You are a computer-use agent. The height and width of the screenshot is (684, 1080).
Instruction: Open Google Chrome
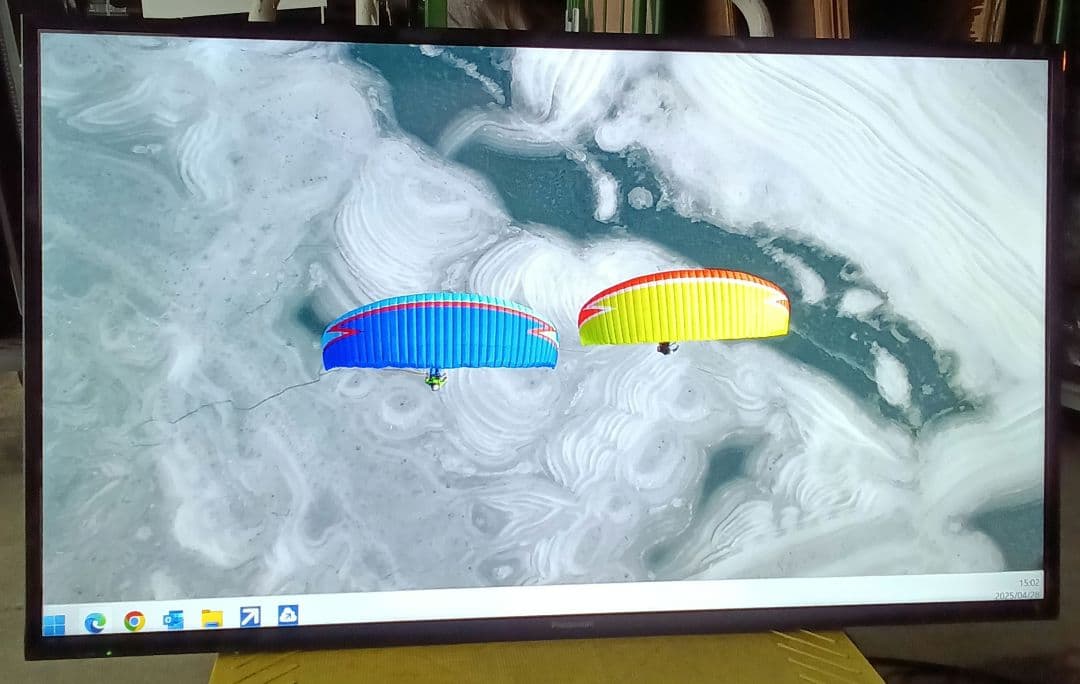click(132, 619)
